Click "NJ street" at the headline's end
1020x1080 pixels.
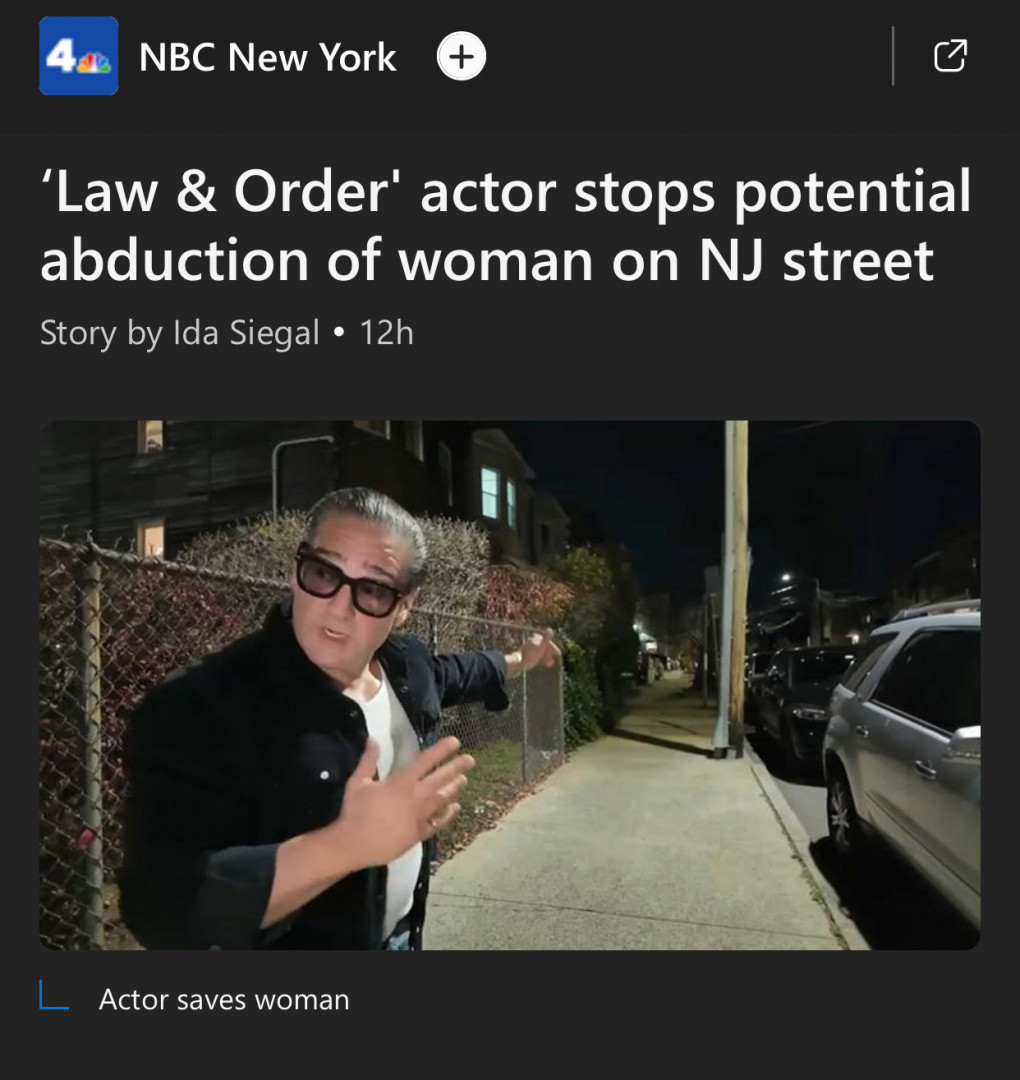coord(817,260)
